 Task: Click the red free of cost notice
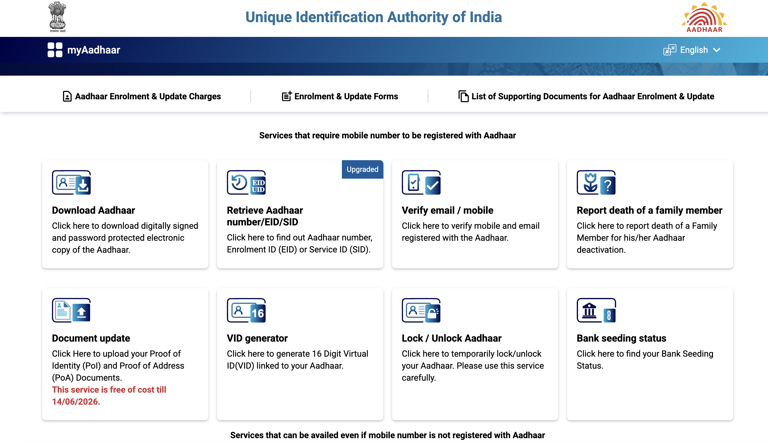pos(109,395)
